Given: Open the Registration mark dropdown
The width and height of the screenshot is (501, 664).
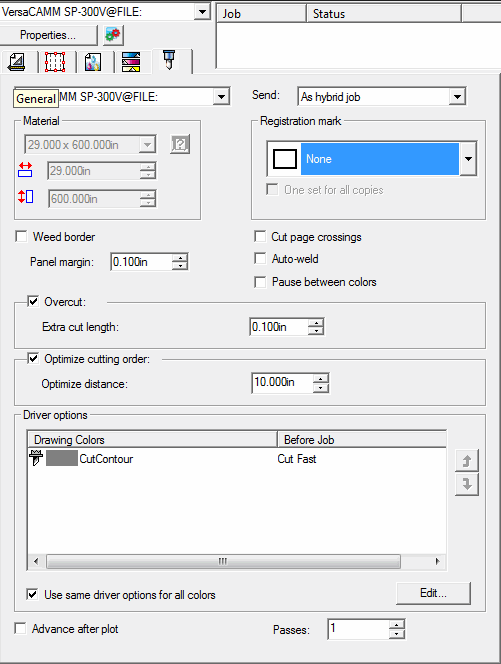Looking at the screenshot, I should click(468, 159).
